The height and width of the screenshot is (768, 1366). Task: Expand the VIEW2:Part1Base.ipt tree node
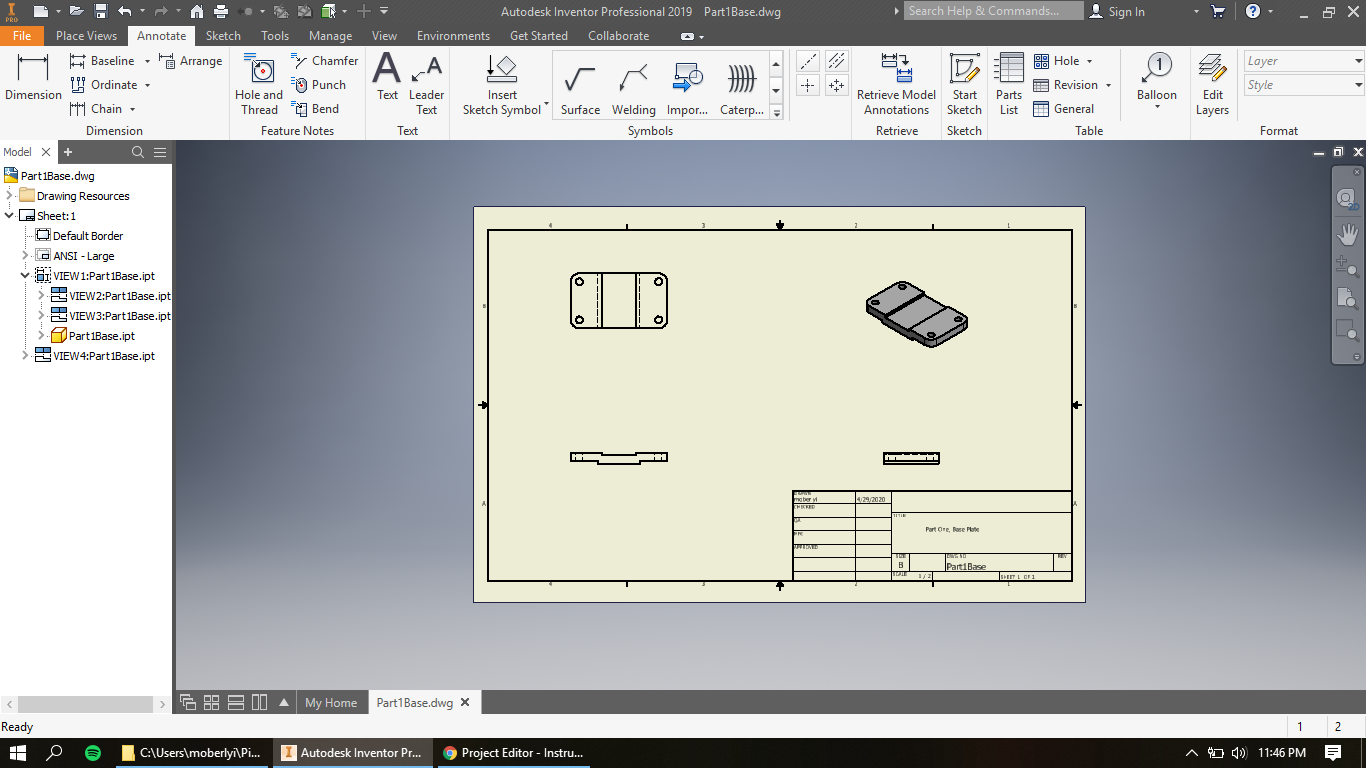40,295
